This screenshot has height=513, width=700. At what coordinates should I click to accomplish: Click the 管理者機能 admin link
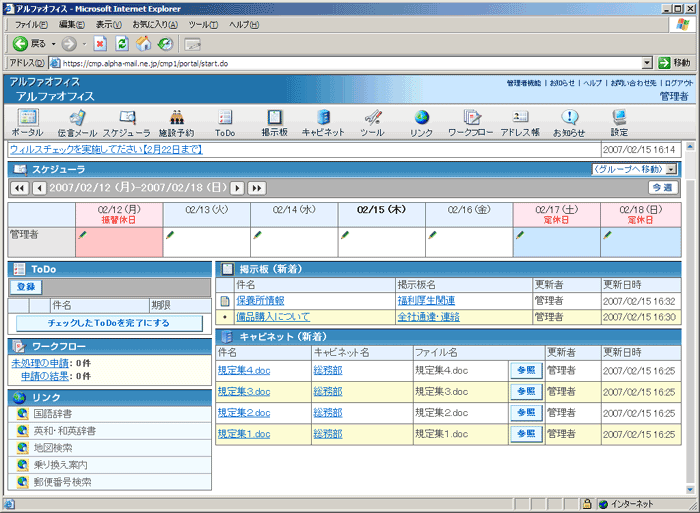point(524,83)
